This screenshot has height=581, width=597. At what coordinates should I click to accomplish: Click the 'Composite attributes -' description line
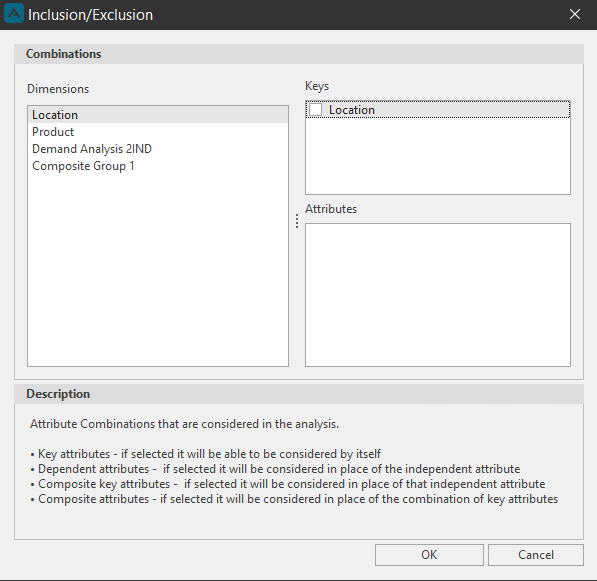294,499
